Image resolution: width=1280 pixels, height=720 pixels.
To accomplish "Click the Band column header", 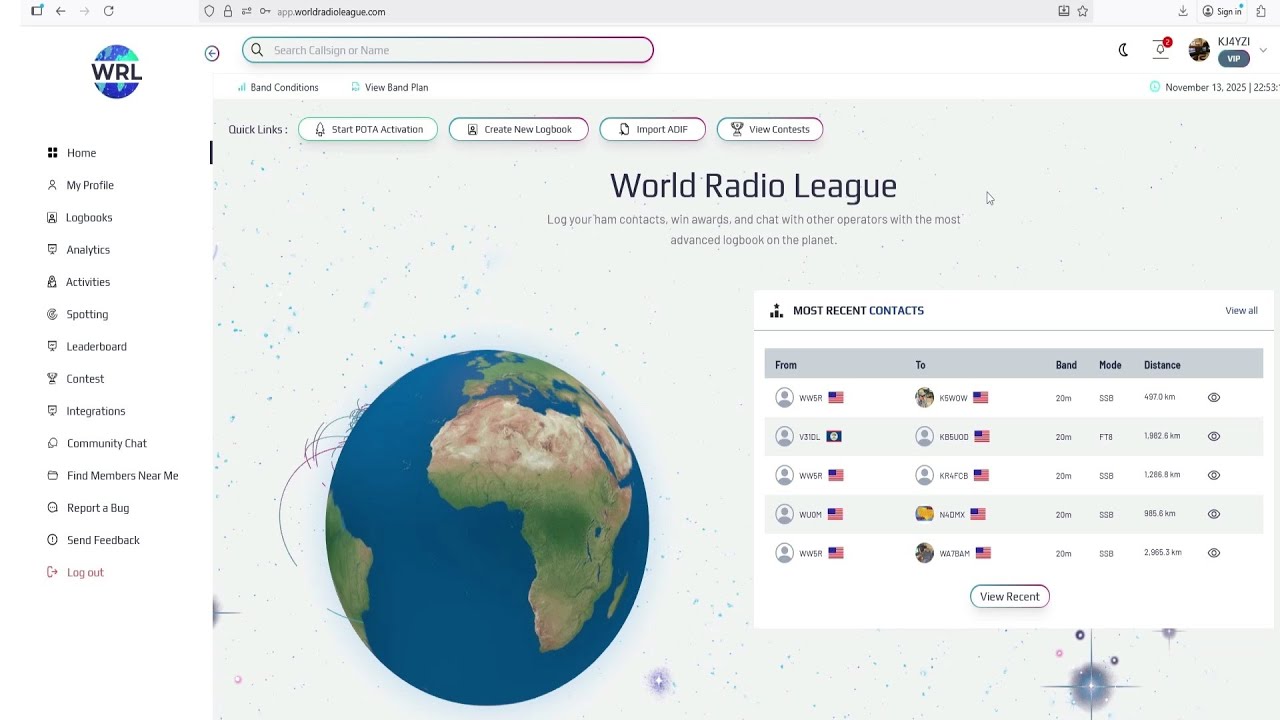I will [x=1066, y=365].
